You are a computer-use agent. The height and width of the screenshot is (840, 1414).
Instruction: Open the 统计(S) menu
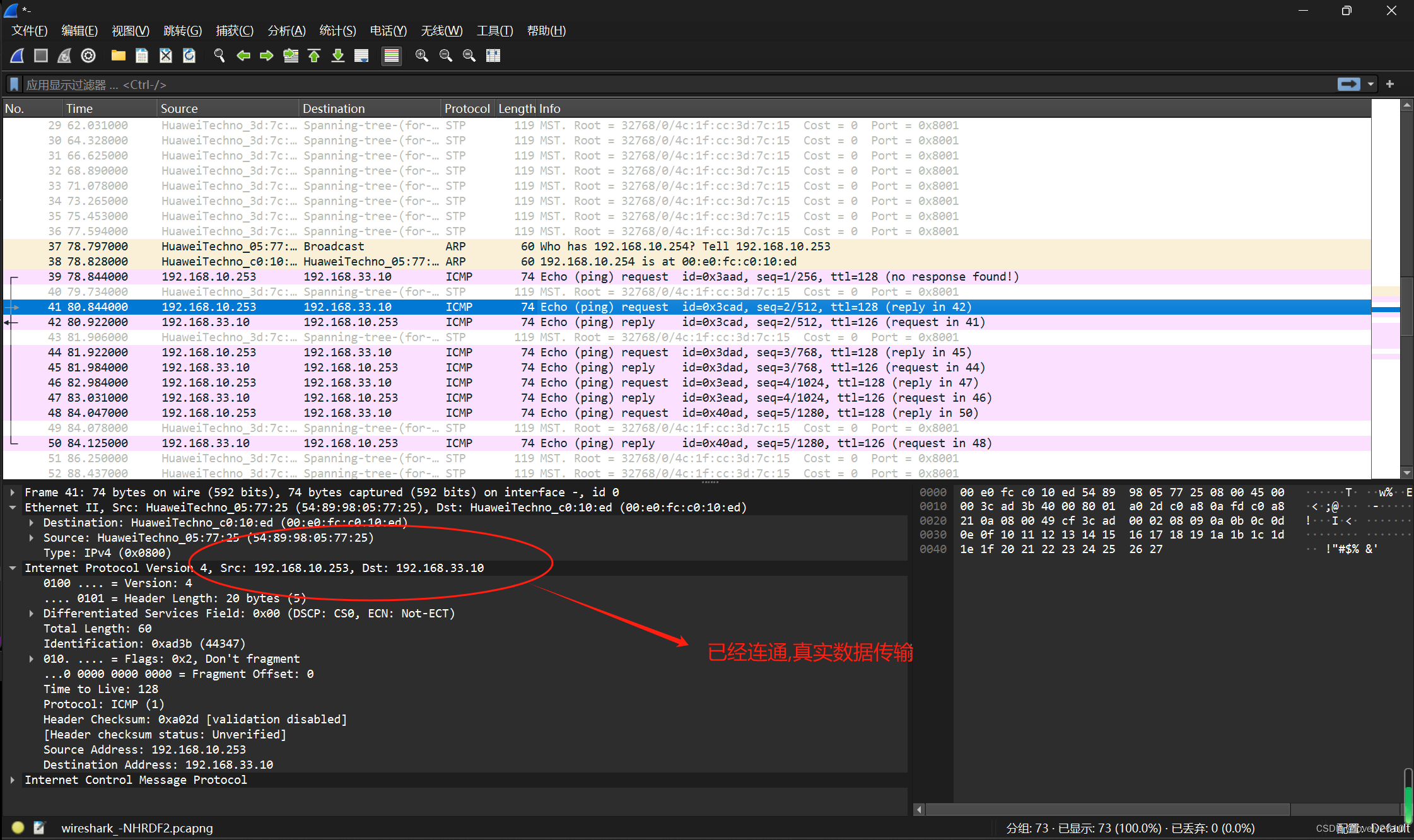click(337, 31)
